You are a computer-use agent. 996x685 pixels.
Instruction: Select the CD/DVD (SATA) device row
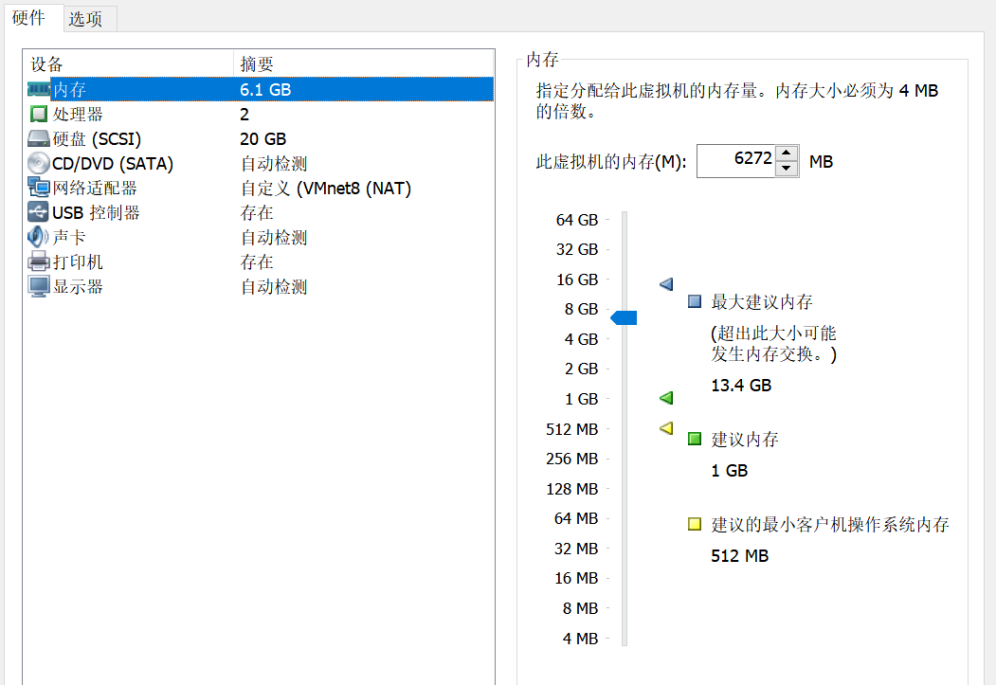click(259, 163)
